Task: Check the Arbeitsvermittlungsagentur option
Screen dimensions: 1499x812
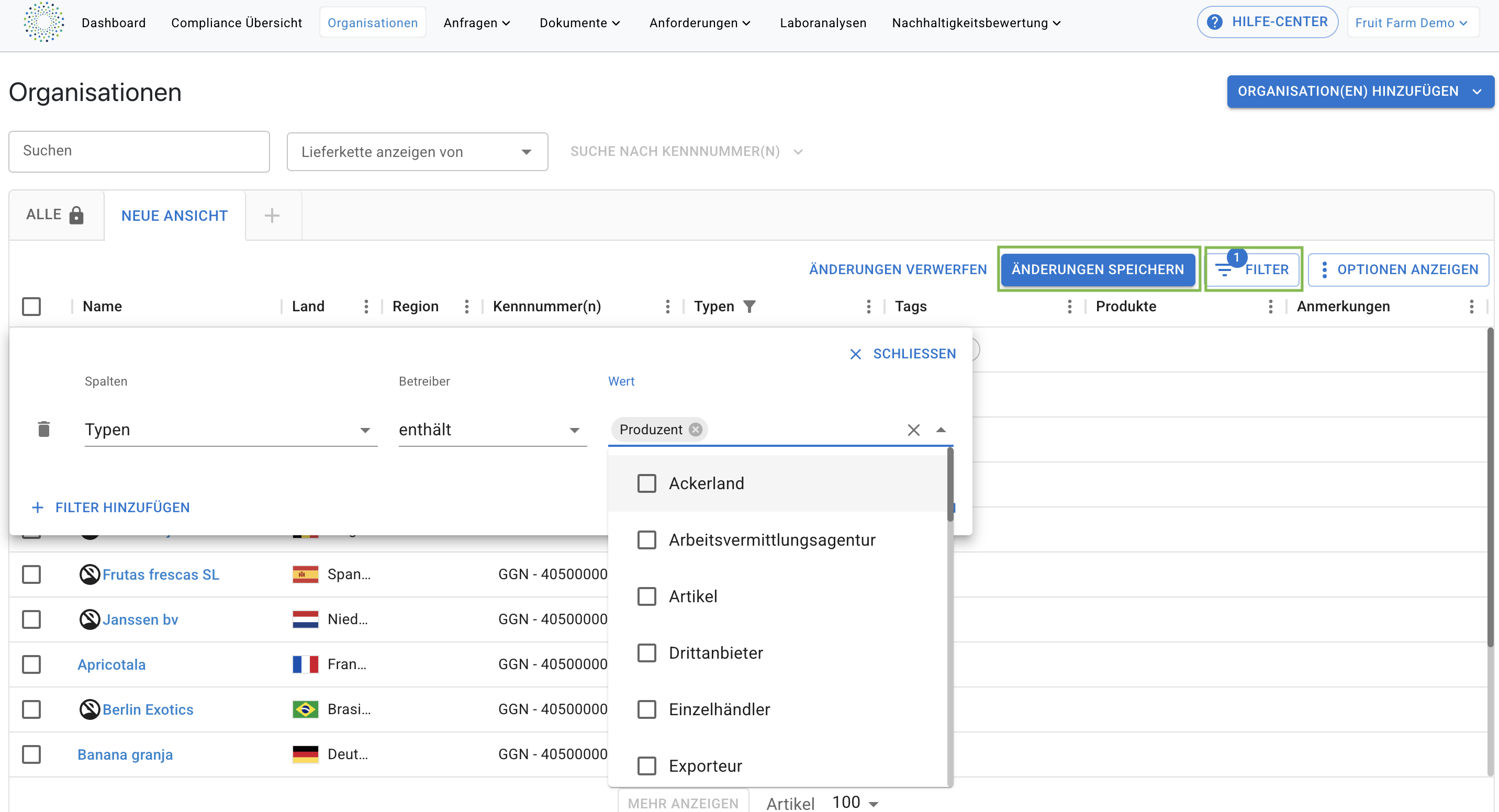Action: [x=646, y=540]
